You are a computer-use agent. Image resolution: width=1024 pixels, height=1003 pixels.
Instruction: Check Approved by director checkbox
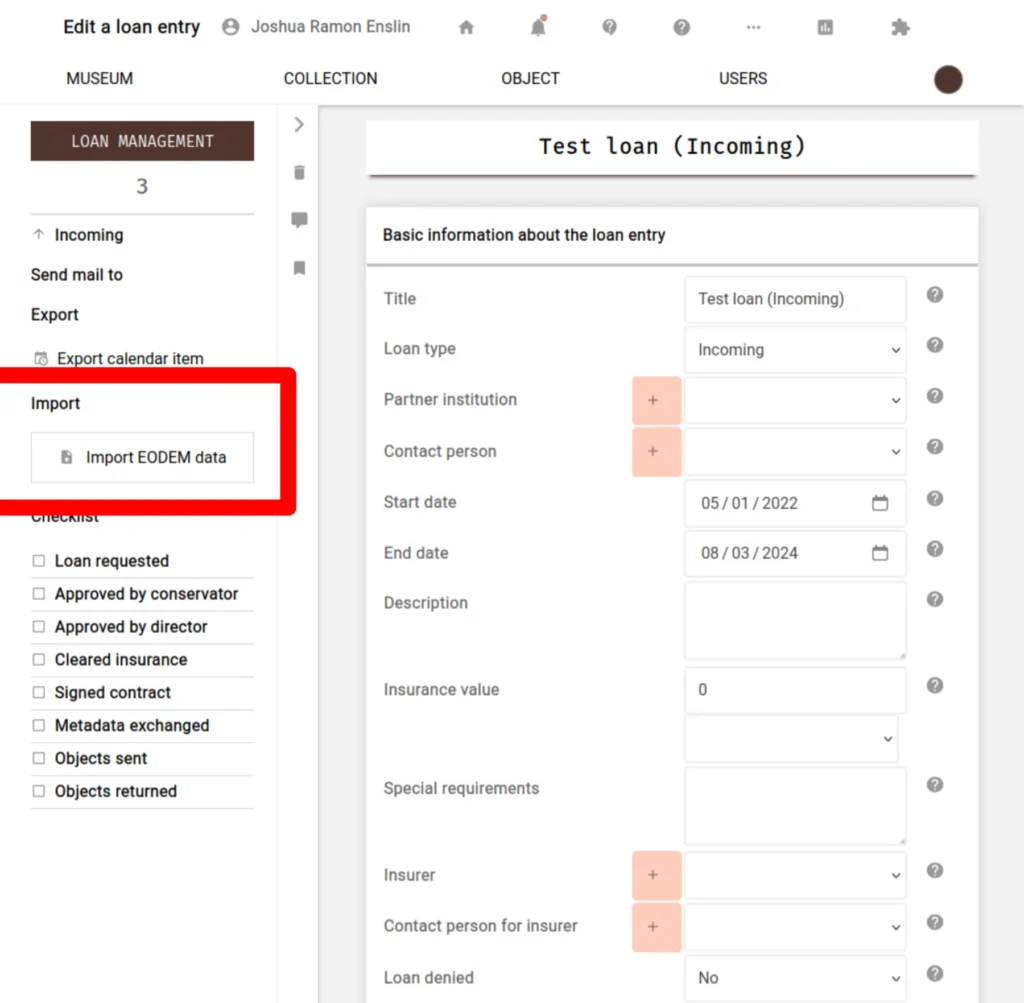coord(39,627)
